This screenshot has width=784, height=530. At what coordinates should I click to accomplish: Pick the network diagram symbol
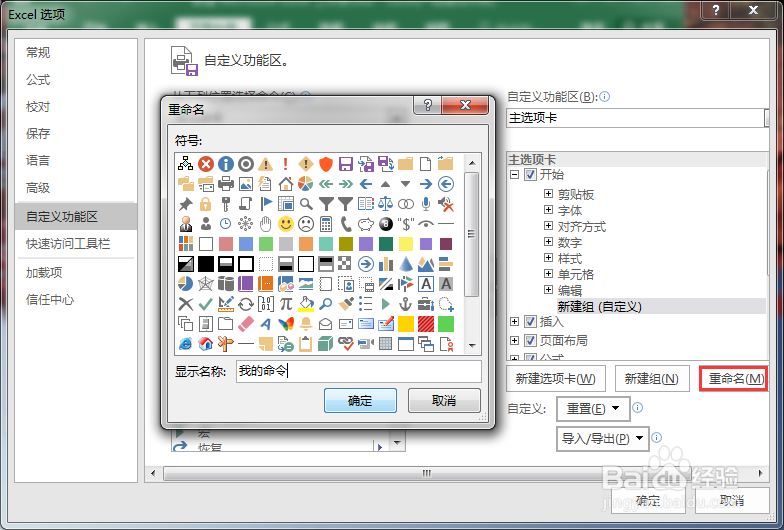click(x=186, y=164)
